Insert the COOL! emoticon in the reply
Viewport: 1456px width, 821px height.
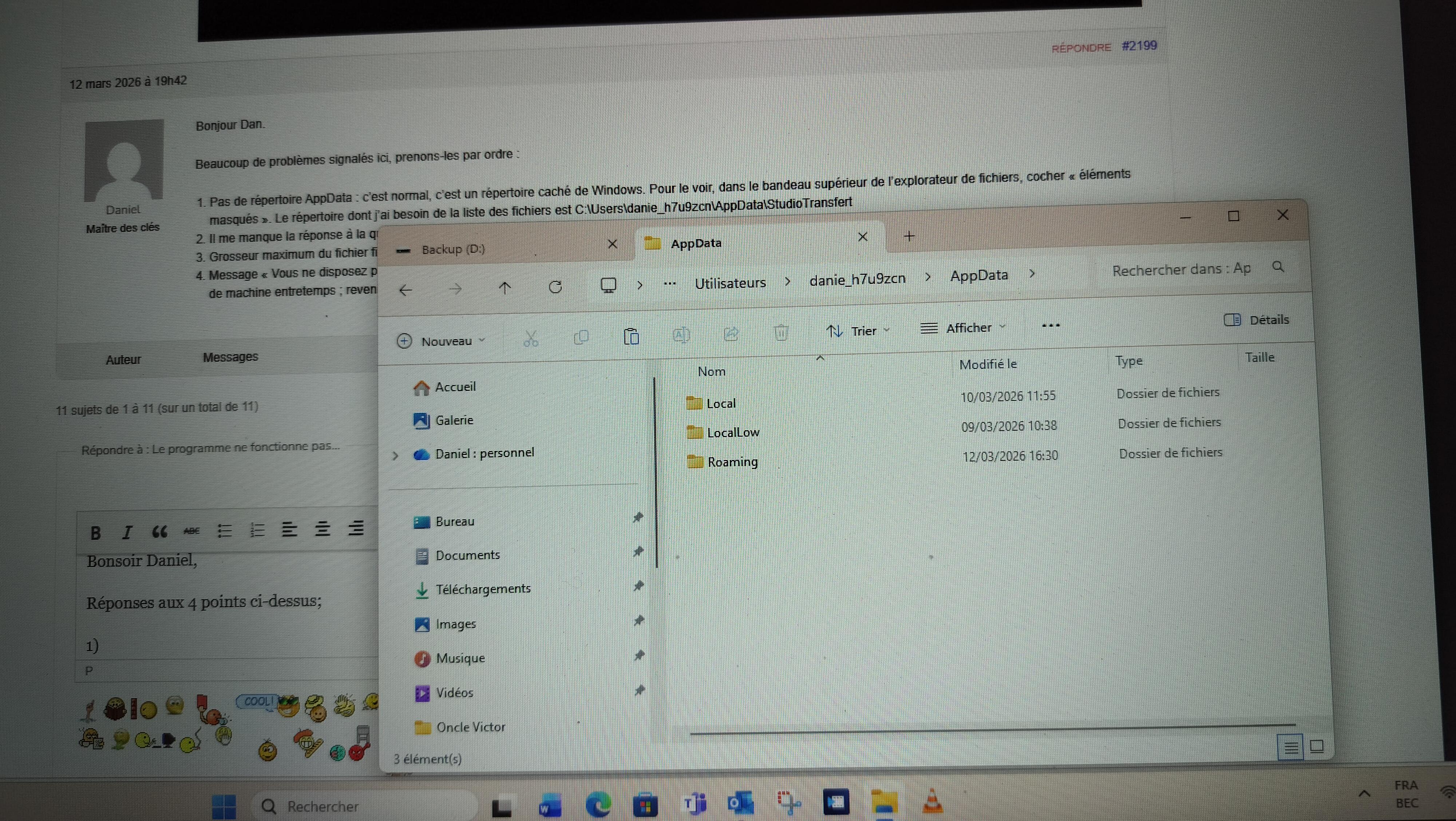[257, 701]
